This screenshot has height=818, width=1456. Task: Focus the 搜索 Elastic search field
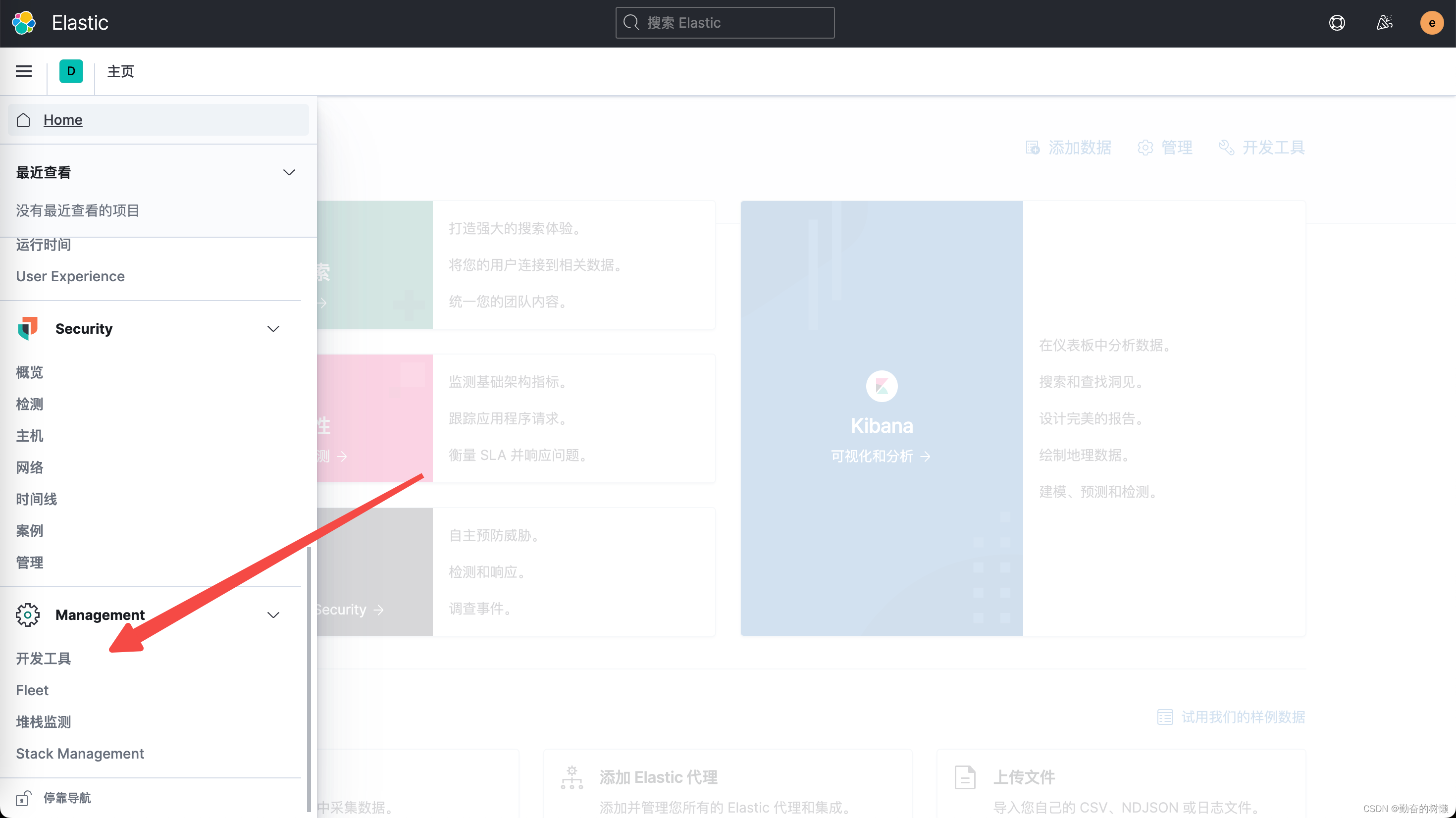pyautogui.click(x=725, y=23)
